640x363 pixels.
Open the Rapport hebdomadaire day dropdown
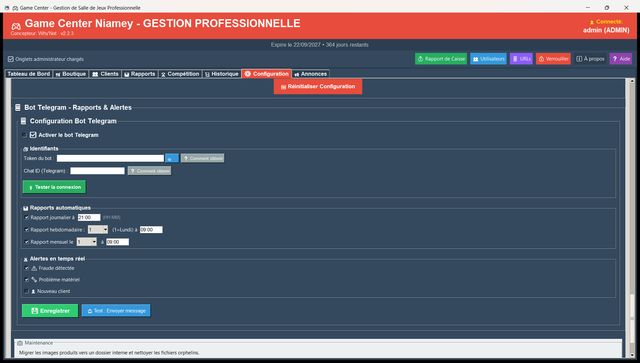98,230
